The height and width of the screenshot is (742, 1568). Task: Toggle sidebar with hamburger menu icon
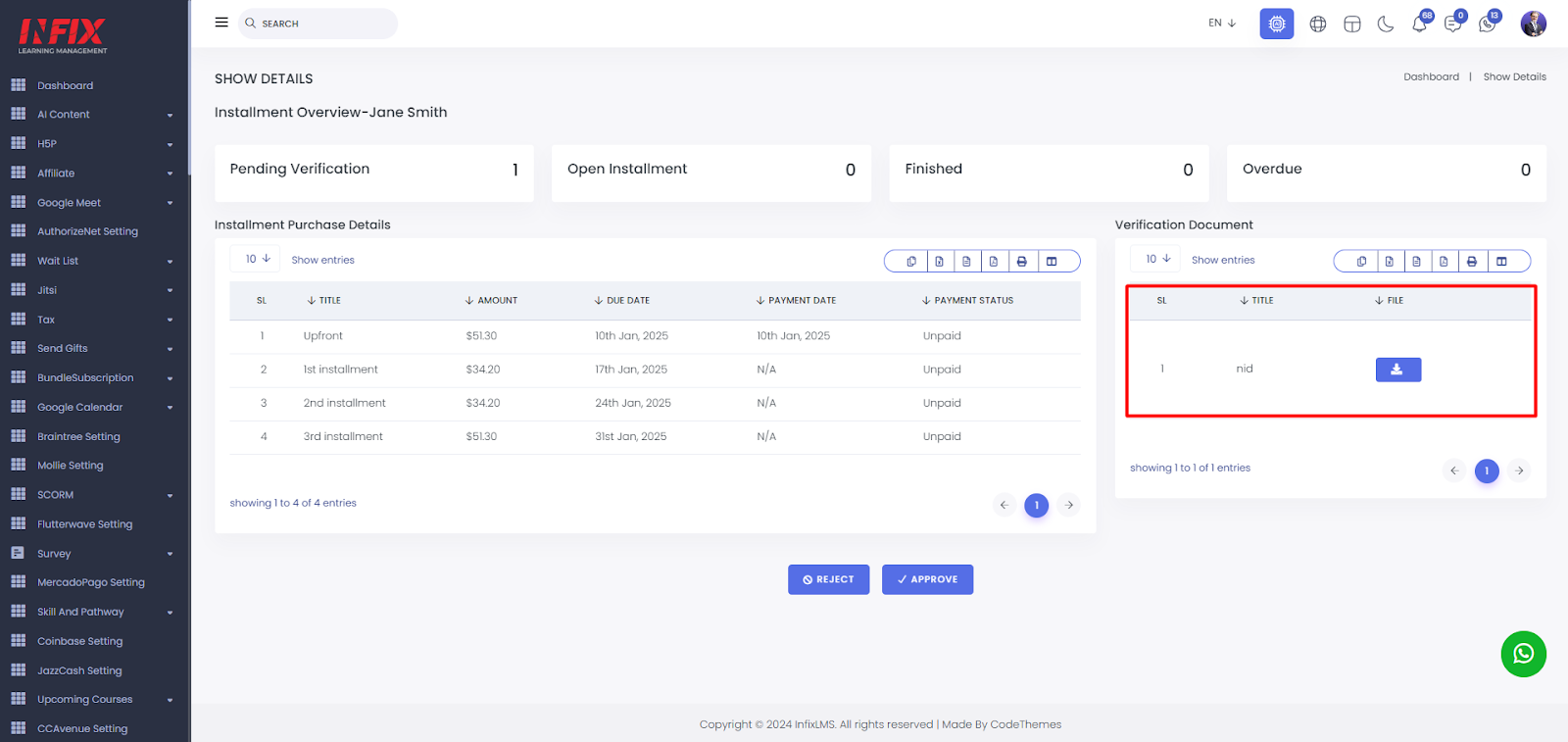tap(221, 23)
